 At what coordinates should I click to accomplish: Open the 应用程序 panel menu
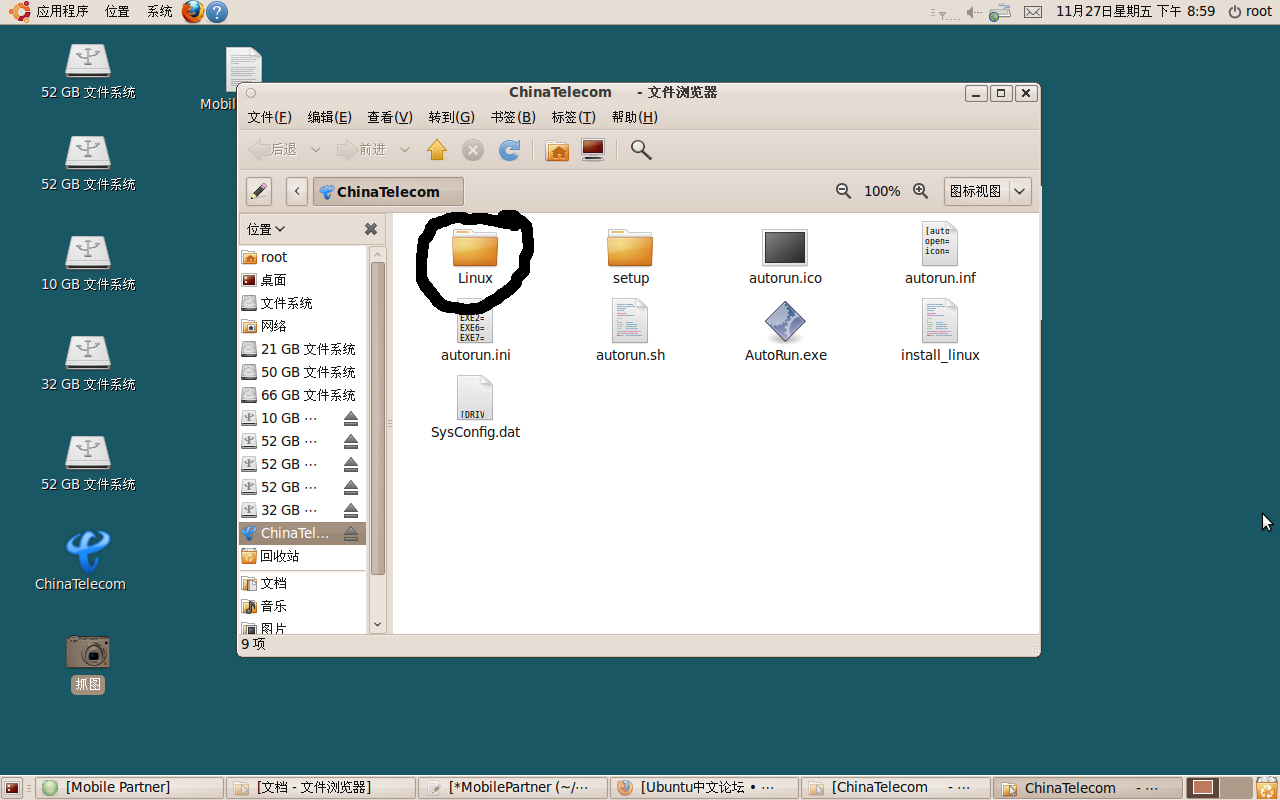pos(47,12)
